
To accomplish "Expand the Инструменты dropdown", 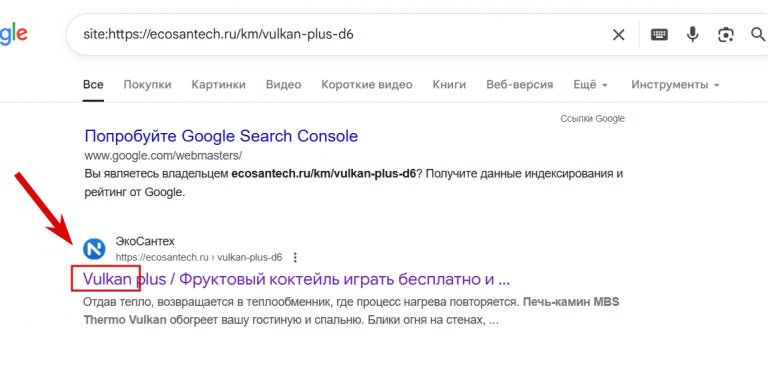I will [675, 85].
